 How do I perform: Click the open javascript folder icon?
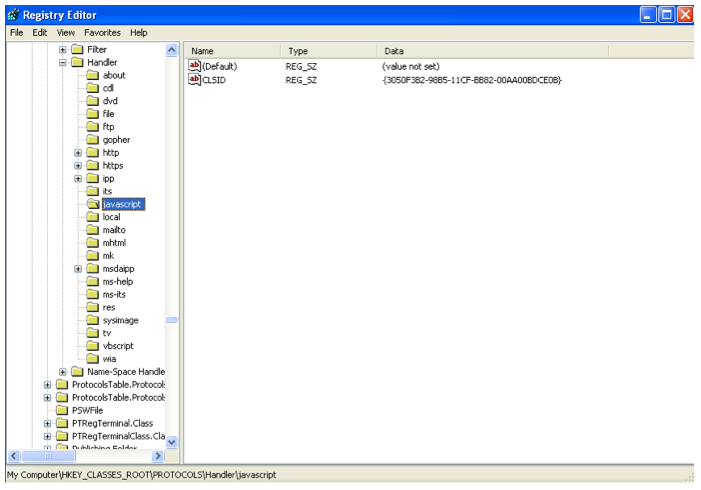click(93, 204)
